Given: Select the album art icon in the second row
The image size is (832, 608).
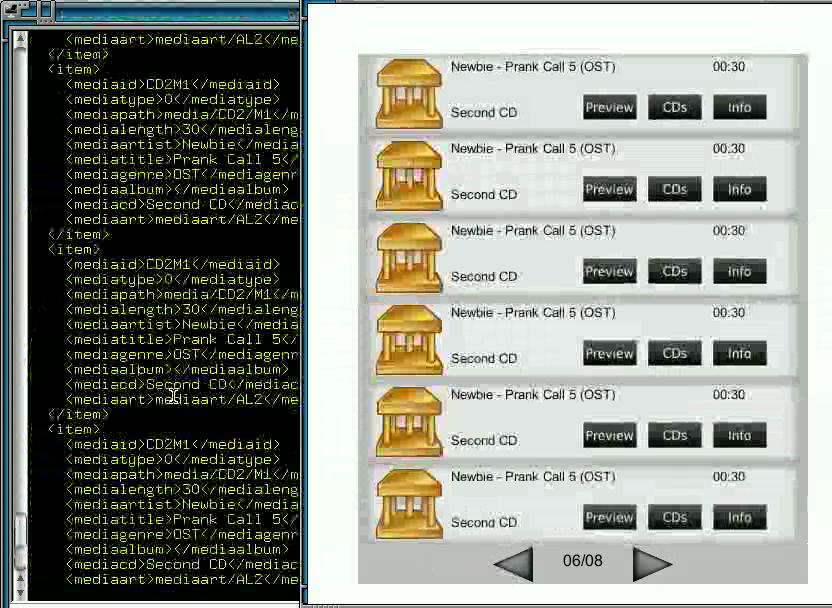Looking at the screenshot, I should (x=409, y=175).
